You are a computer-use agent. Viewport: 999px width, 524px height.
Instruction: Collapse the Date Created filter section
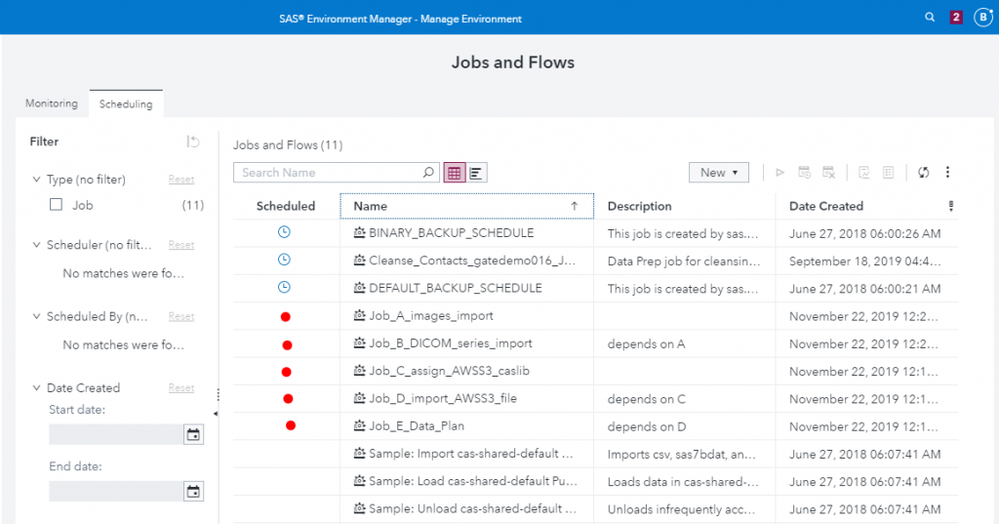37,388
